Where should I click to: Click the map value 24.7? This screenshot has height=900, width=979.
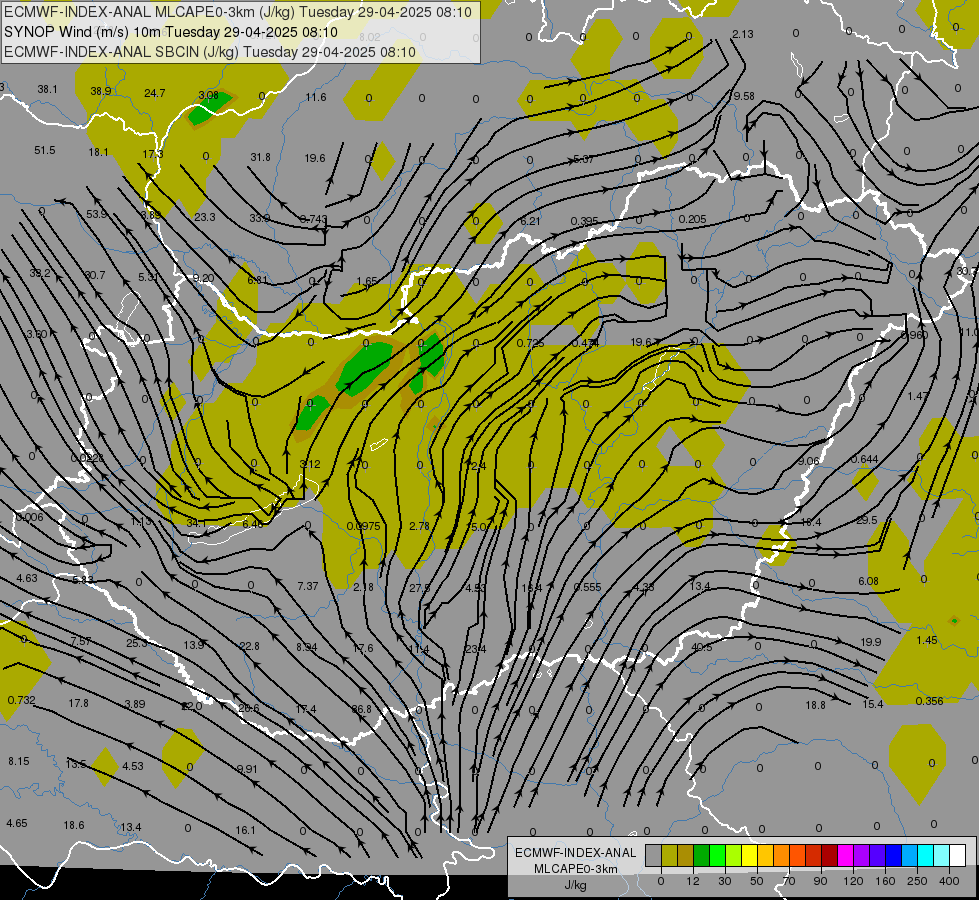154,93
